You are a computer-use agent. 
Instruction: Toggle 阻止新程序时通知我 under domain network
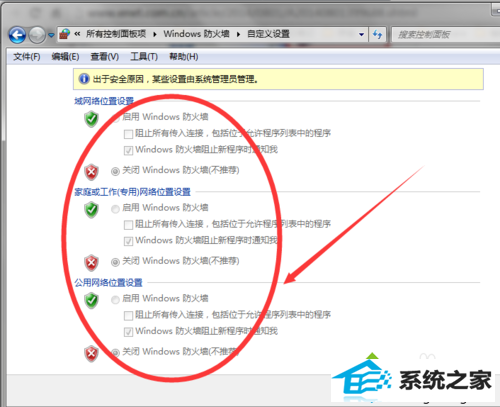click(128, 151)
